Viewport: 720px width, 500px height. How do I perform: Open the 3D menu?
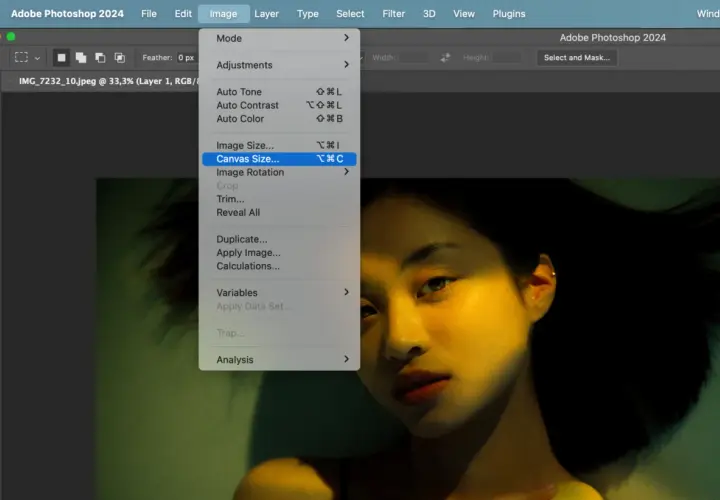429,14
